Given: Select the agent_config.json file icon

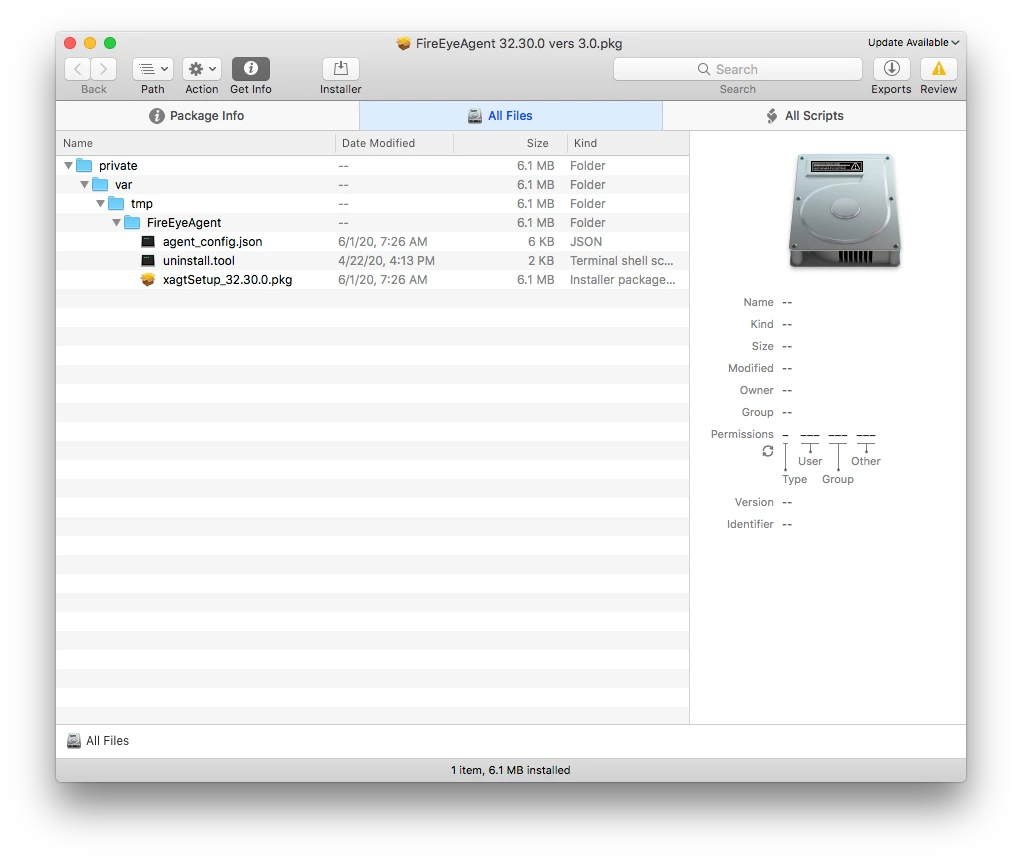Looking at the screenshot, I should (148, 242).
